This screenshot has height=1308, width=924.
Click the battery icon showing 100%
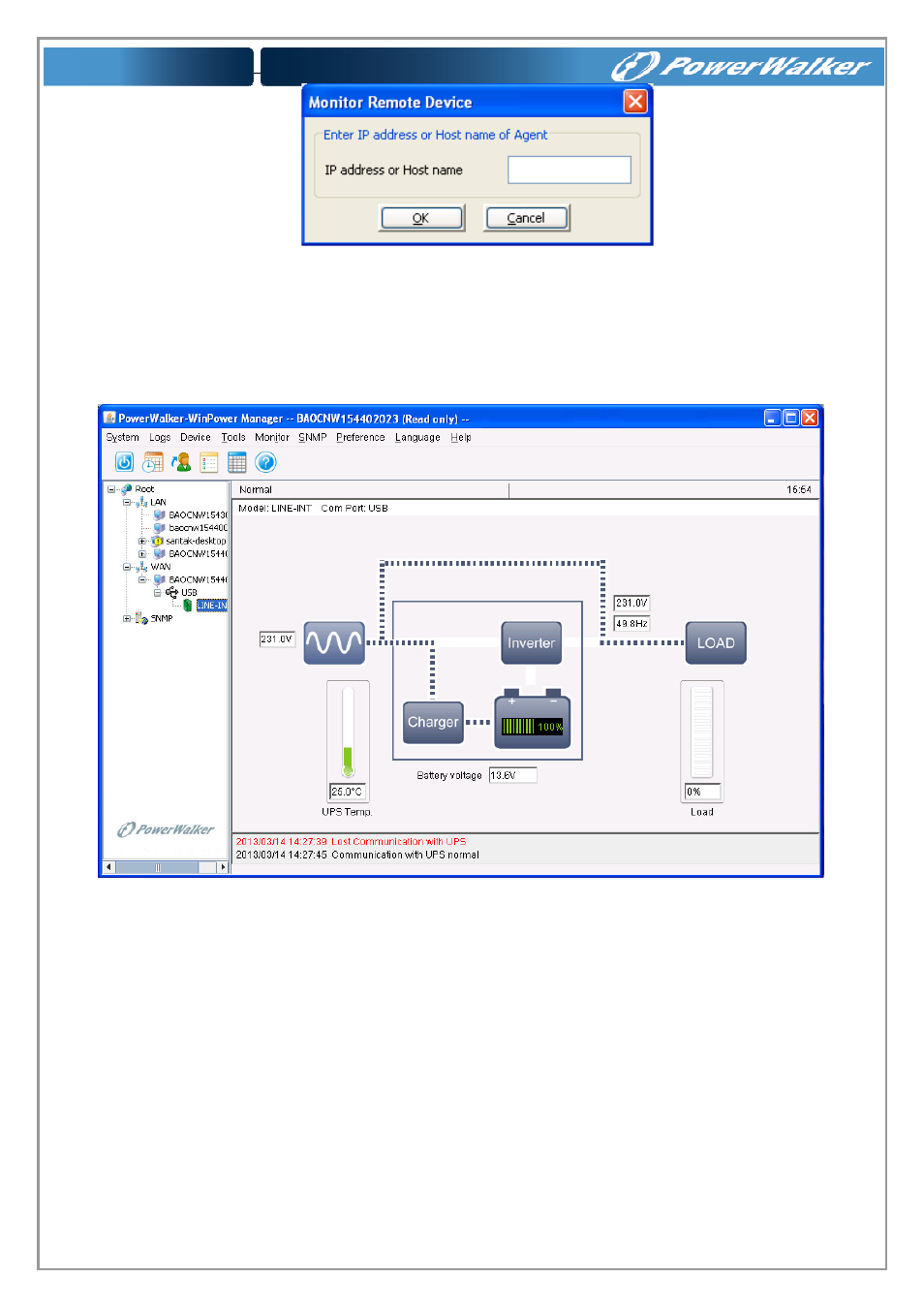[x=533, y=719]
